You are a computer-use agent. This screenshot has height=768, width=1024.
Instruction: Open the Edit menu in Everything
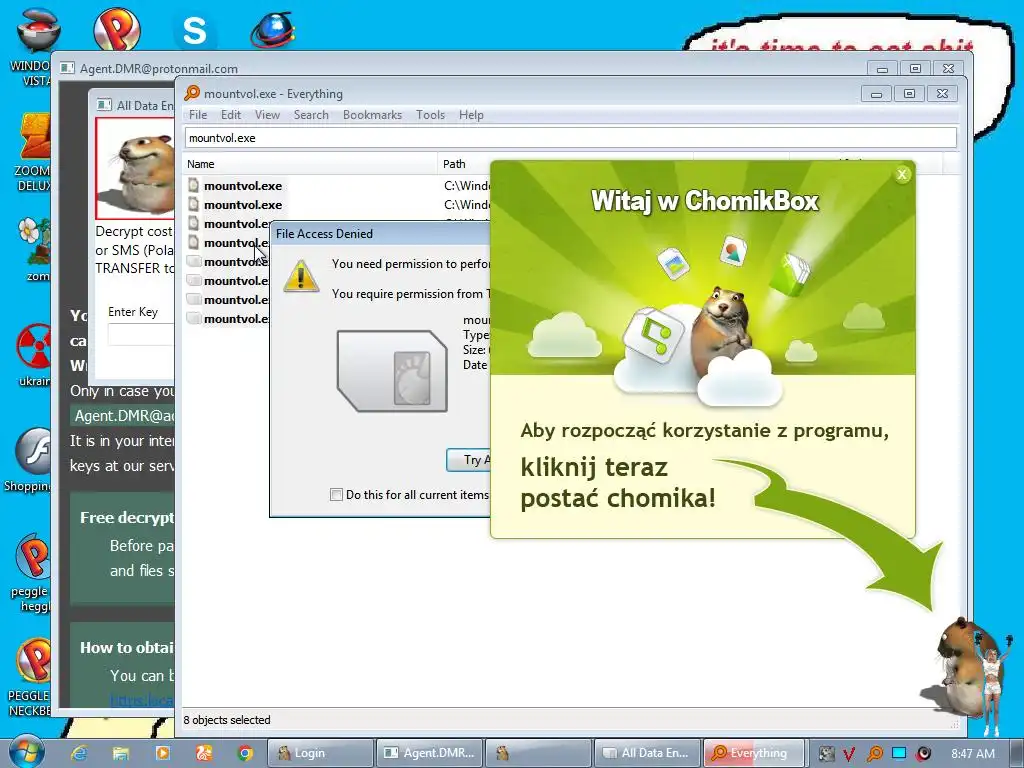231,115
